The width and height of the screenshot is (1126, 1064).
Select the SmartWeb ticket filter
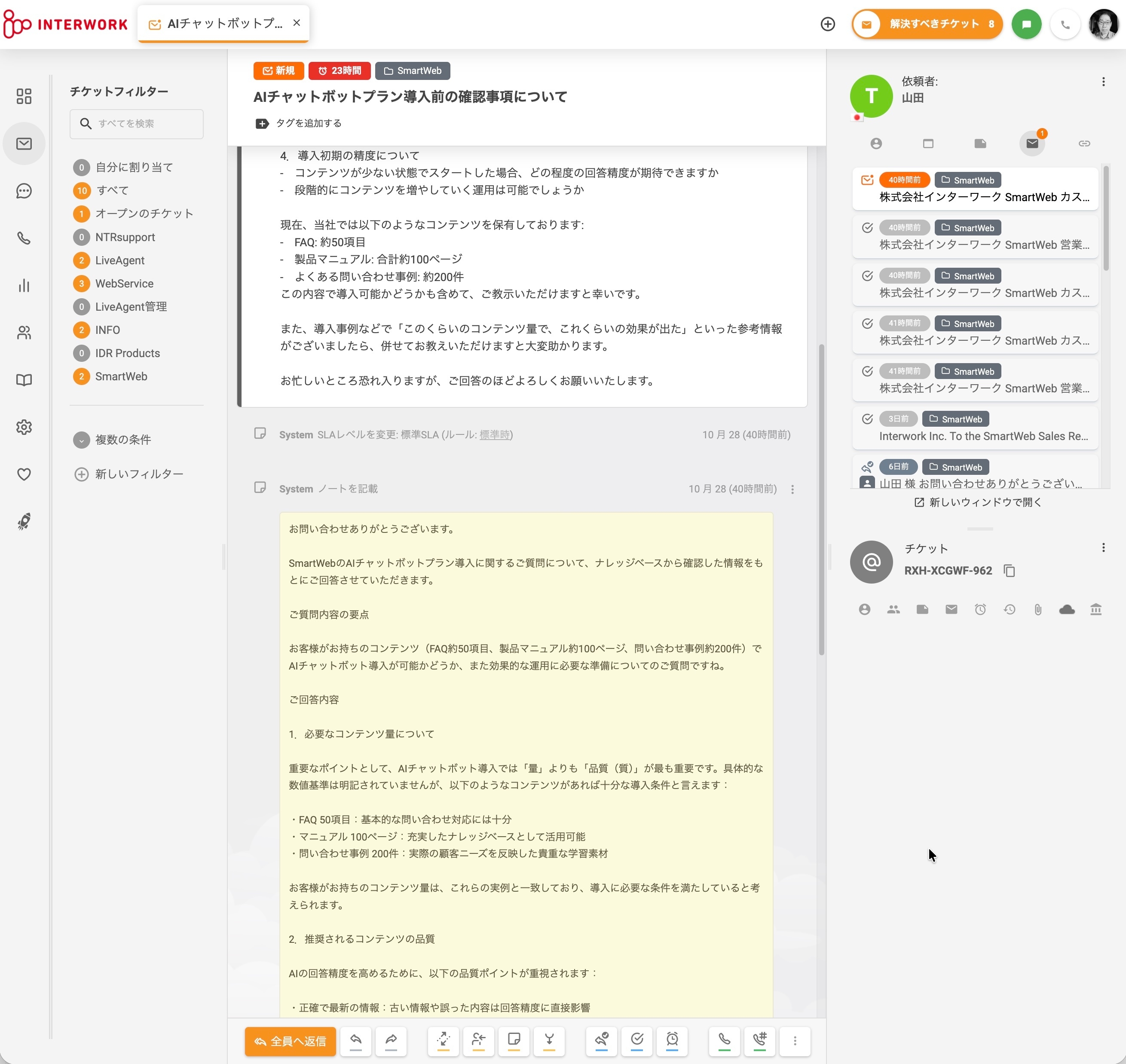pos(121,376)
